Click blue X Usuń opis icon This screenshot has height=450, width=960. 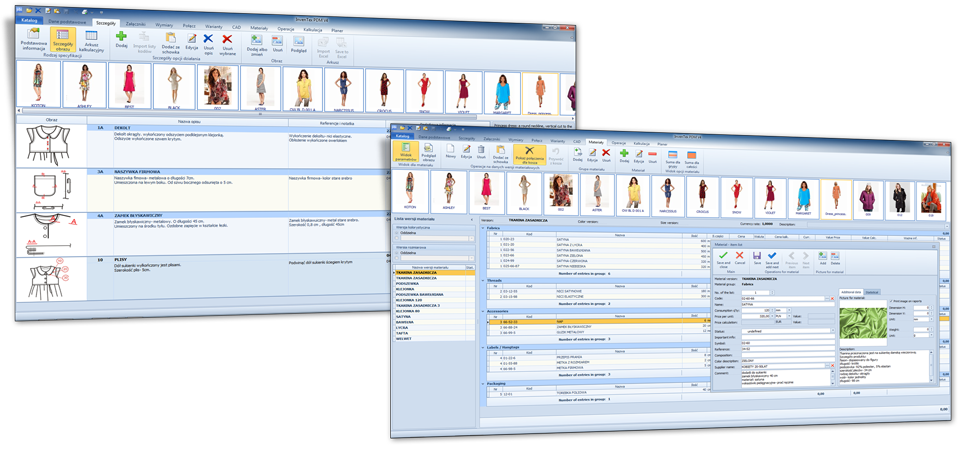click(x=208, y=42)
